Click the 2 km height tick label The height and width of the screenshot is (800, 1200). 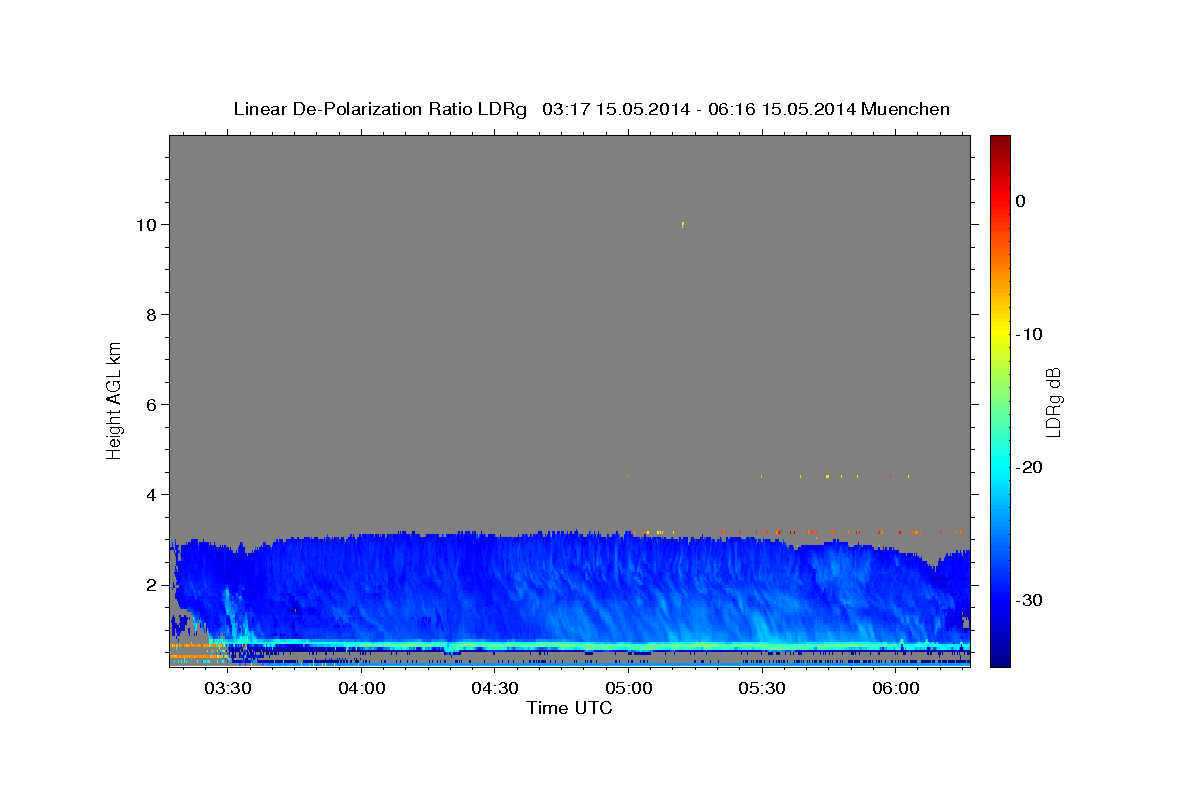[151, 585]
